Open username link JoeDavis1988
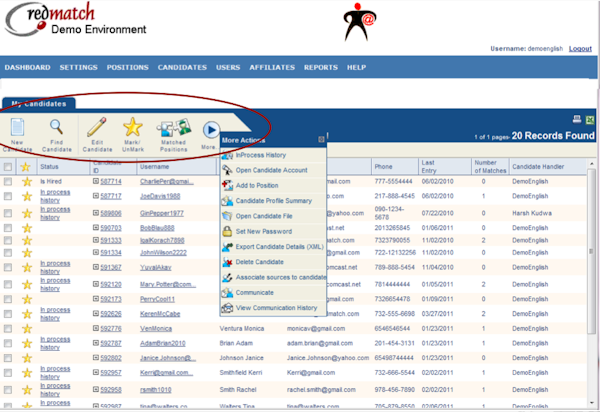The image size is (600, 412). 160,196
